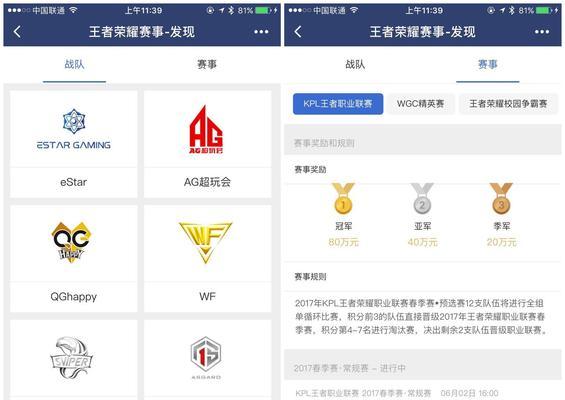Open the three-dot menu on right screen
Image resolution: width=565 pixels, height=400 pixels.
(542, 32)
